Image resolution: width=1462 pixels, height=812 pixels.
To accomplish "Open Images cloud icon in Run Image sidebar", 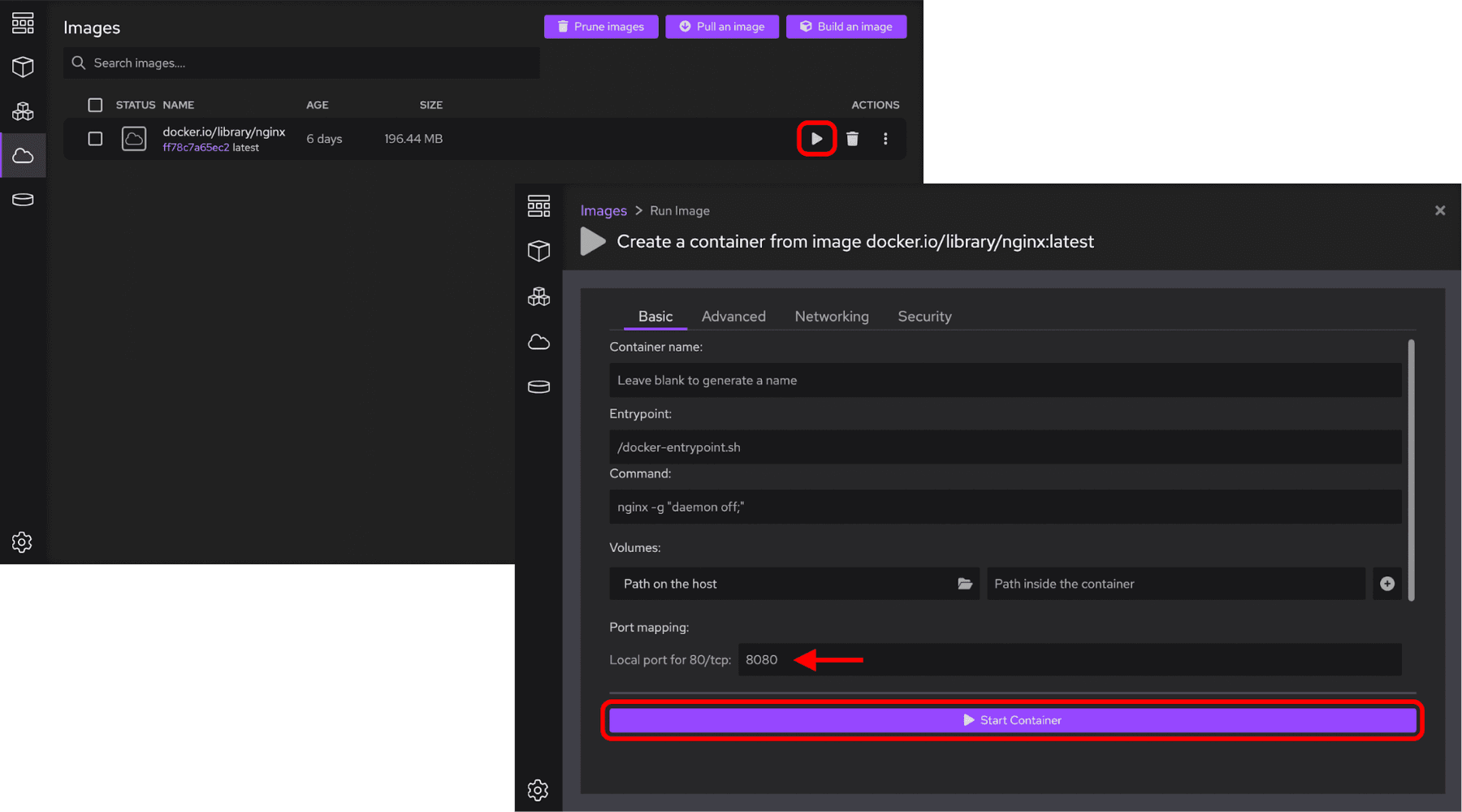I will click(x=539, y=342).
